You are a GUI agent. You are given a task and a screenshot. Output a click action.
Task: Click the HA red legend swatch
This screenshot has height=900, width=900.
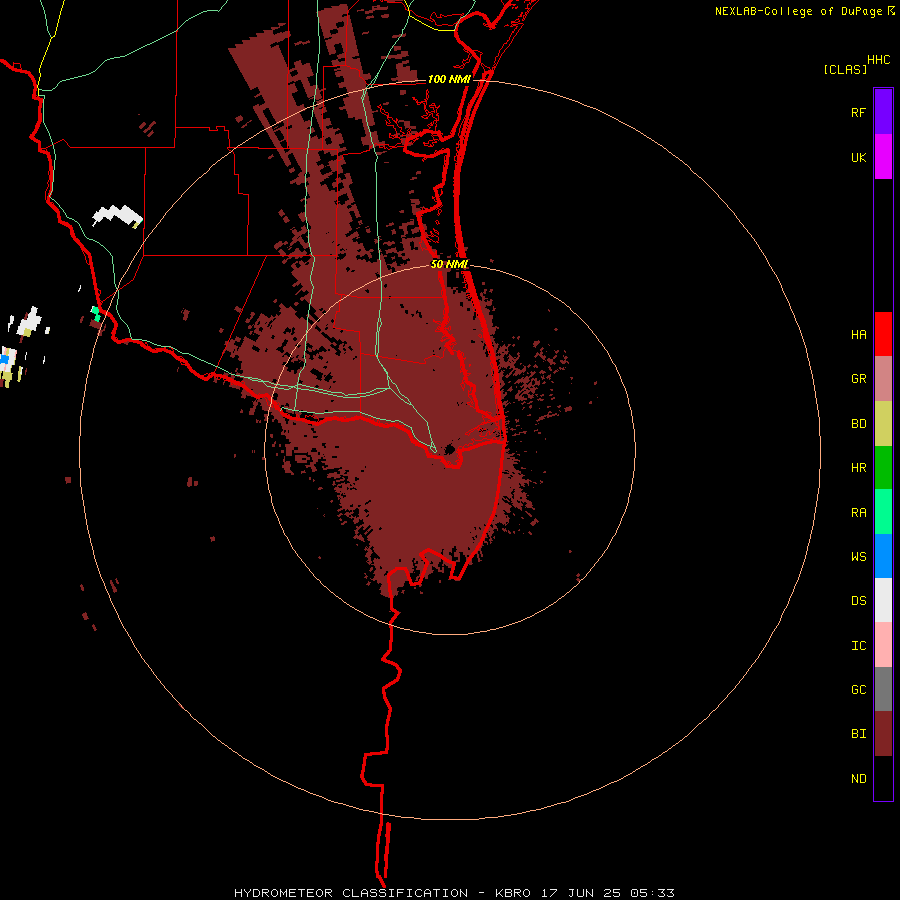(883, 334)
